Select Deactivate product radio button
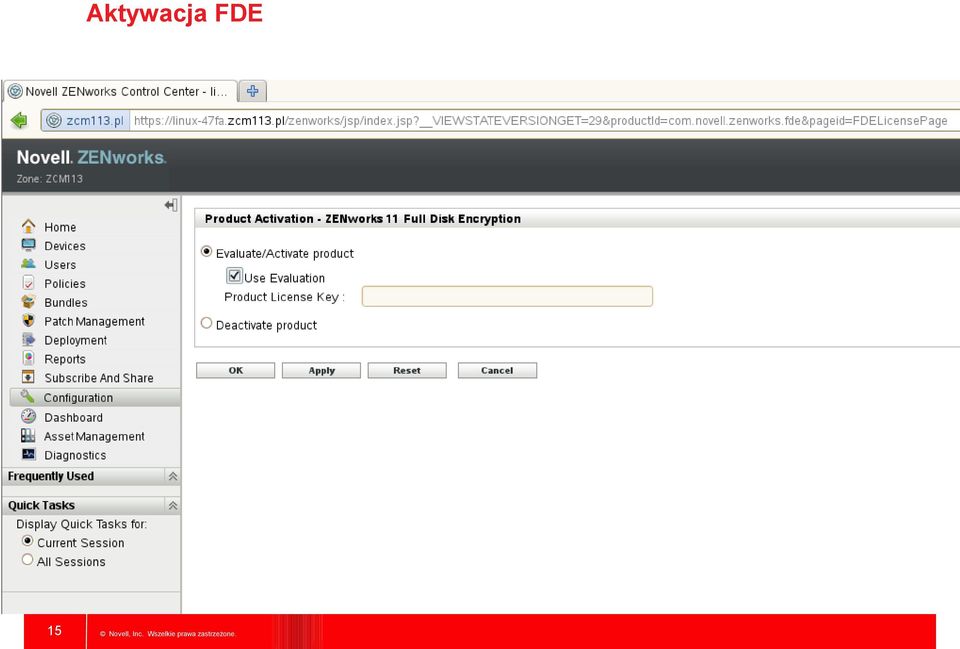Image resolution: width=960 pixels, height=649 pixels. pos(207,323)
